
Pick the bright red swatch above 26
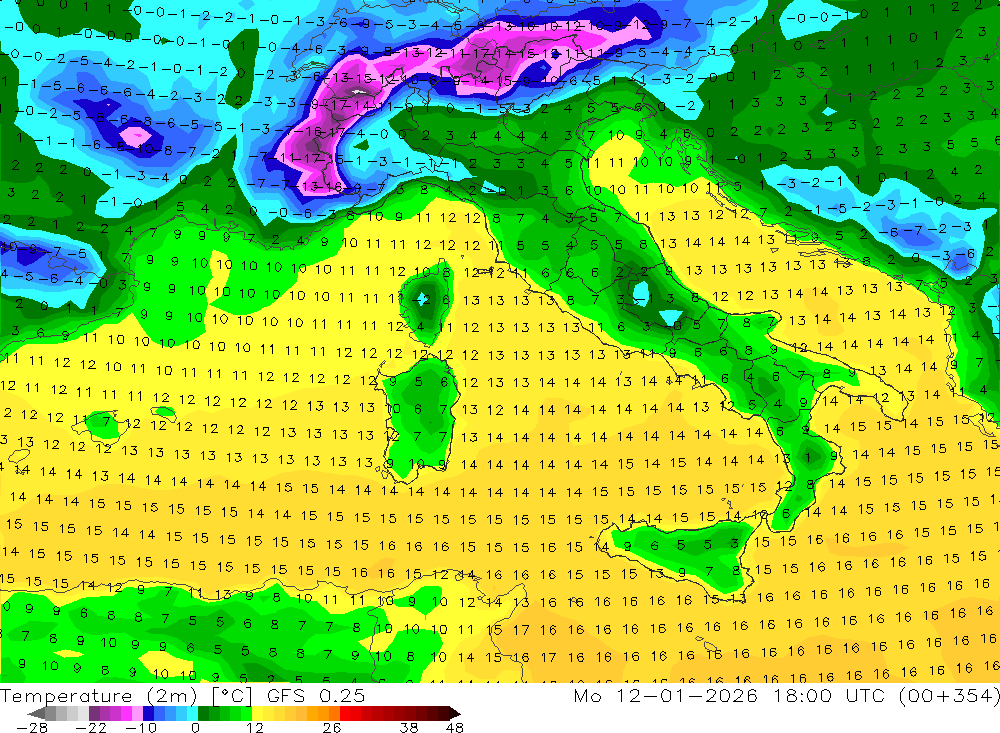tap(345, 713)
